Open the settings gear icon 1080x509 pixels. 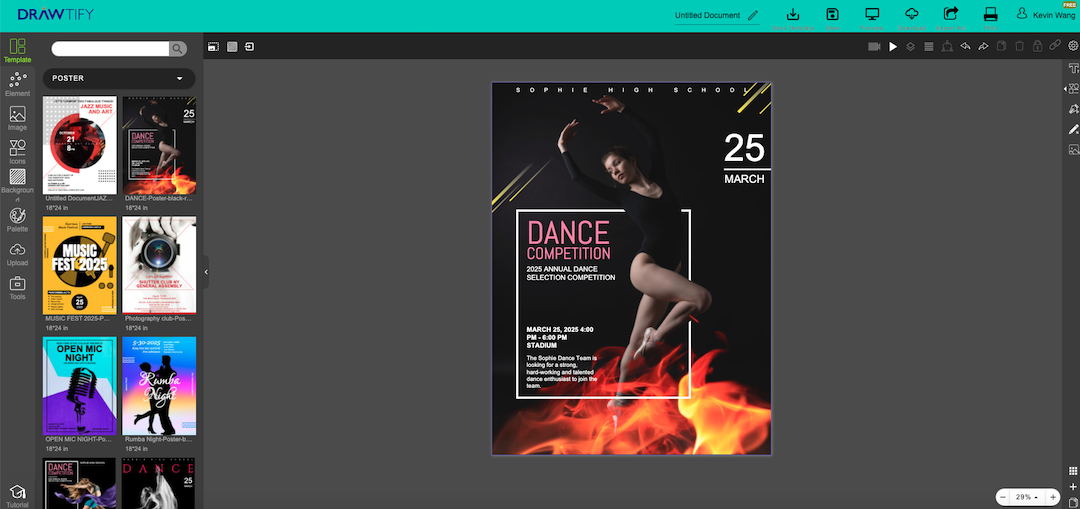coord(1073,46)
